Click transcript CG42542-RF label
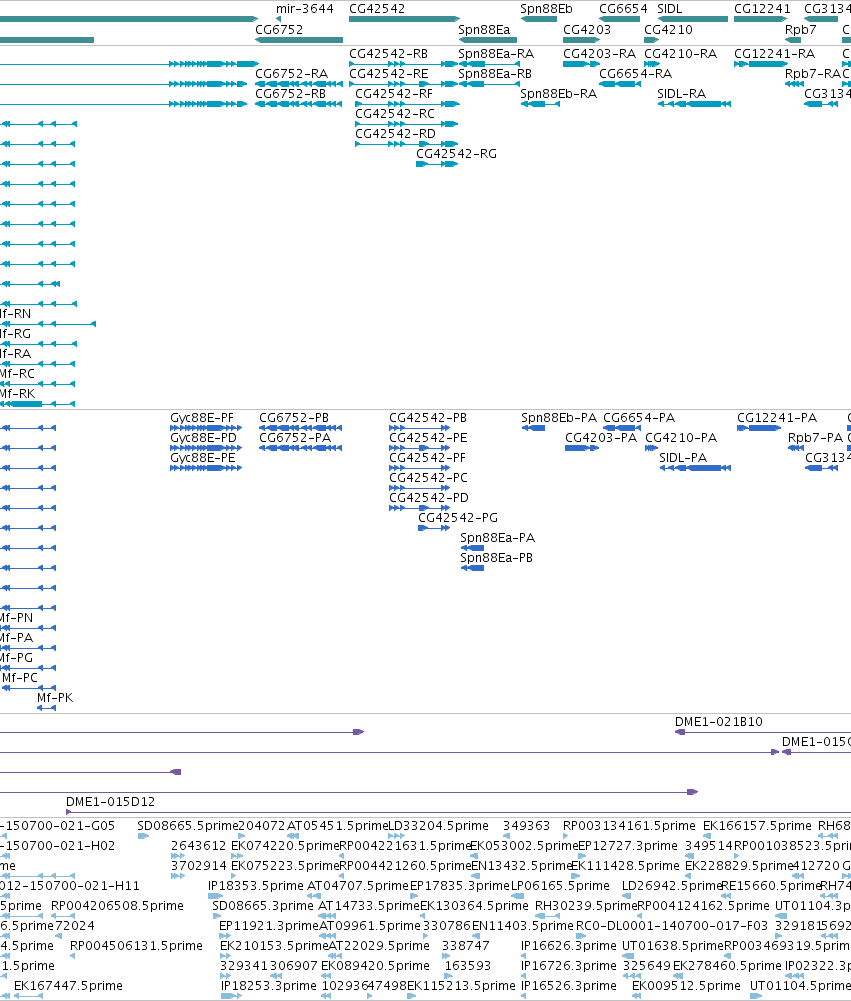Screen dimensions: 851x1001 tap(394, 94)
